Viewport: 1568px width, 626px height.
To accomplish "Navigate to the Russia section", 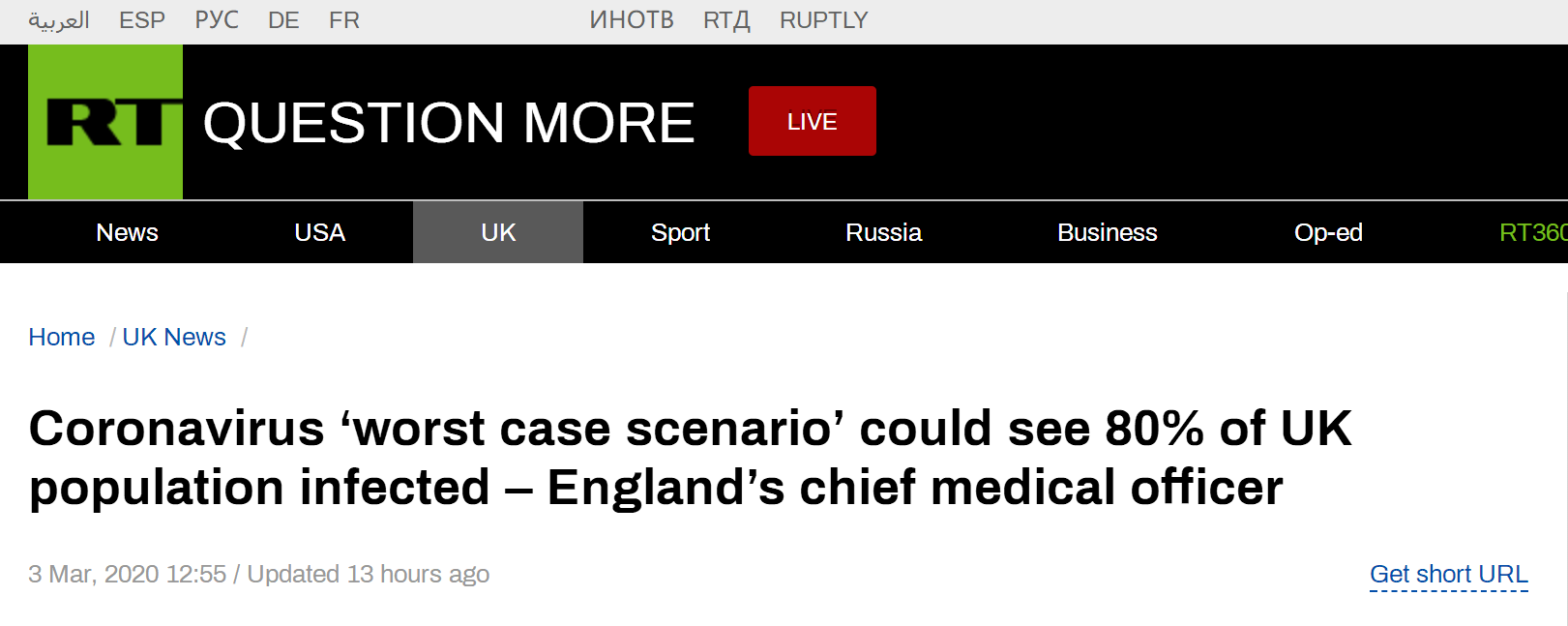I will coord(883,232).
